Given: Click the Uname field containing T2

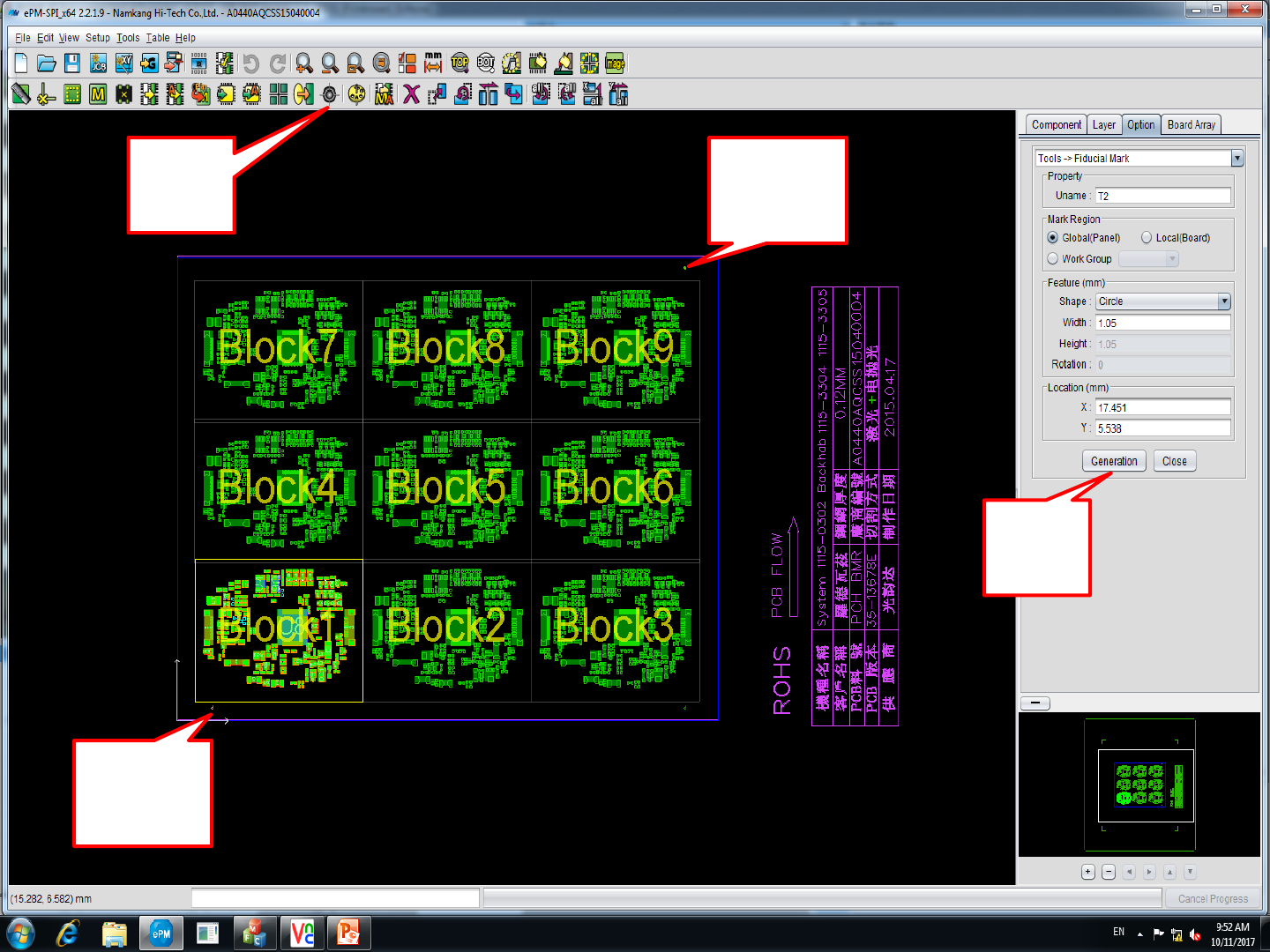Looking at the screenshot, I should coord(1163,196).
